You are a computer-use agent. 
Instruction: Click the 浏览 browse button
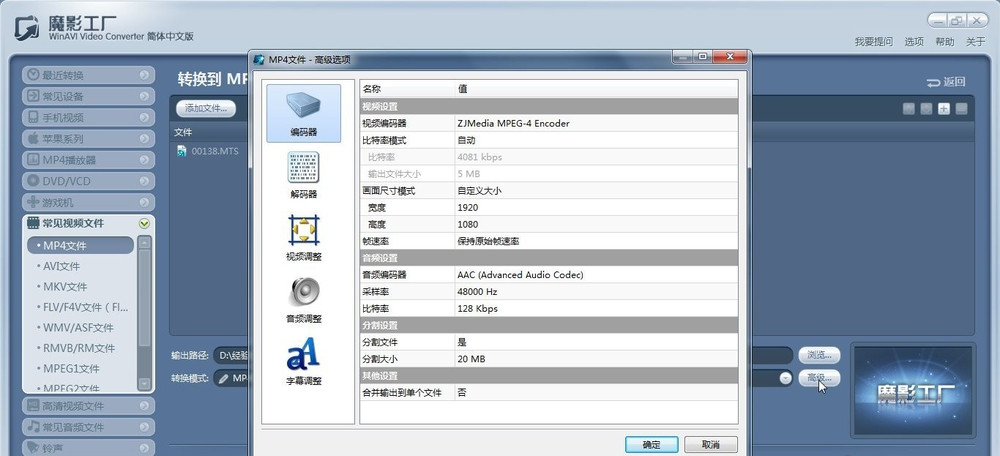pos(818,355)
